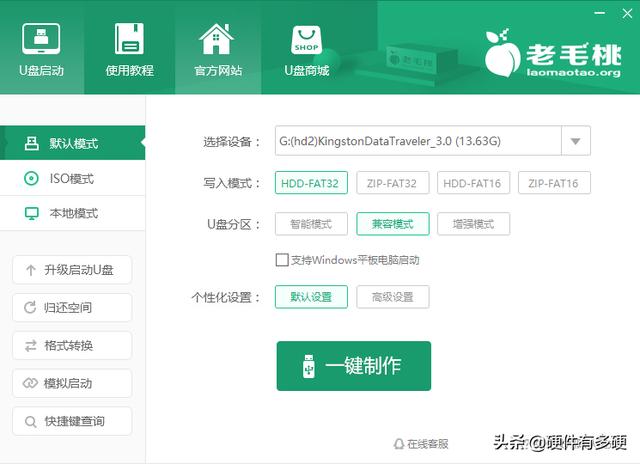This screenshot has height=464, width=640.
Task: Click the 选择设备 label
Action: click(x=231, y=142)
